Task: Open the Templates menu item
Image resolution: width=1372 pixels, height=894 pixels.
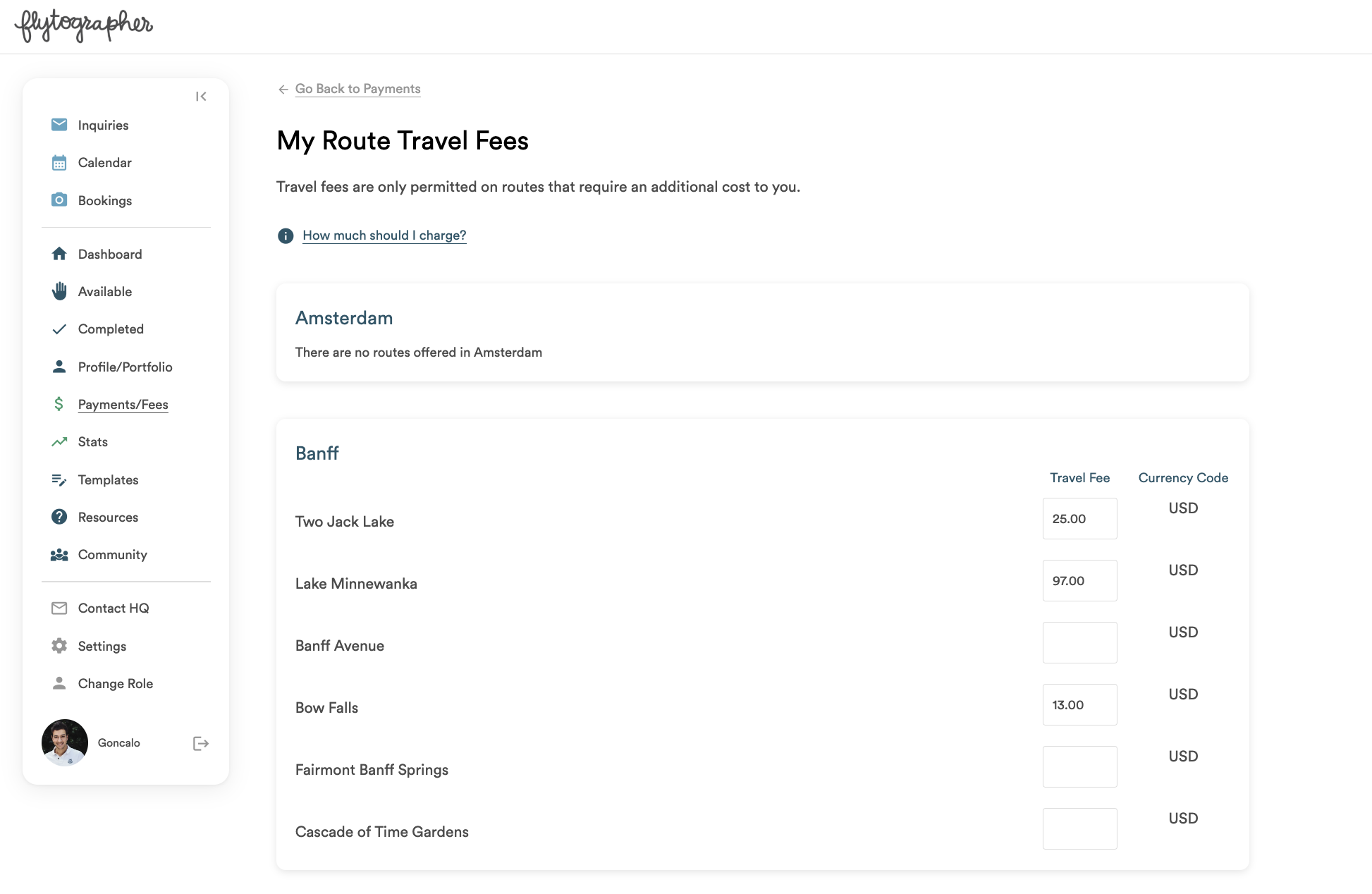Action: click(x=108, y=480)
